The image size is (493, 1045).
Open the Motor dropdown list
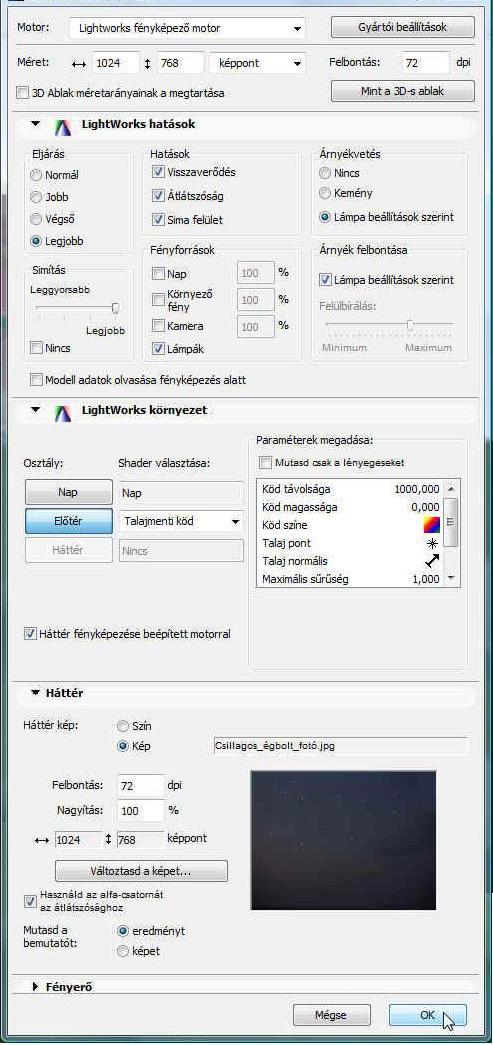click(187, 28)
